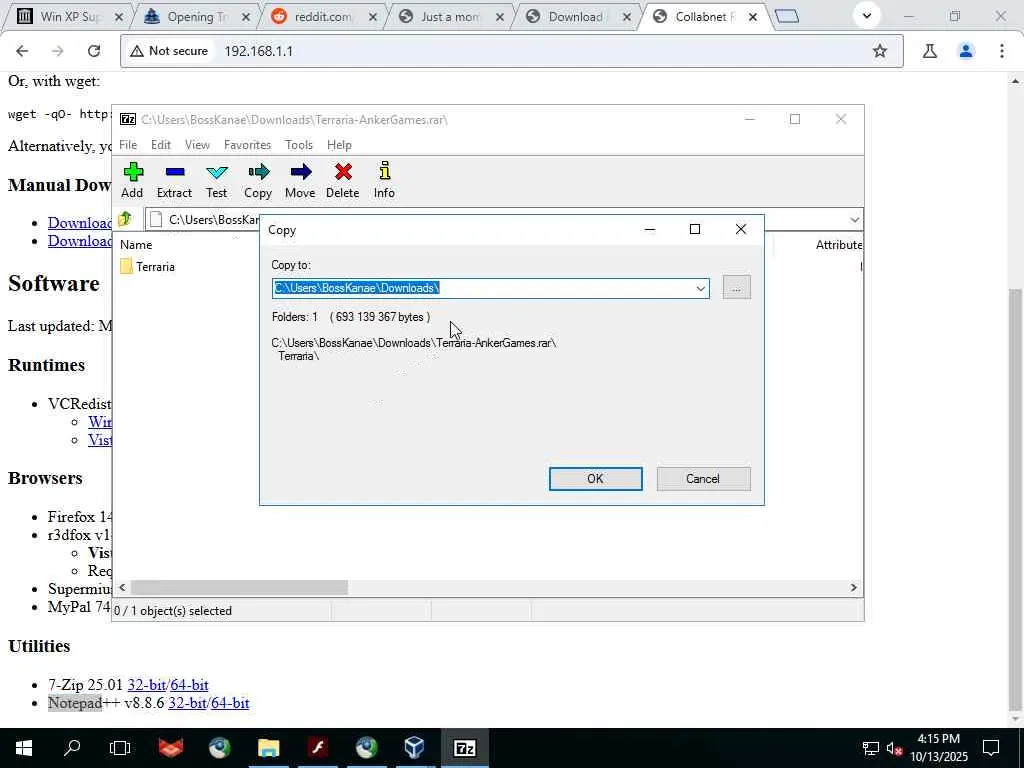Viewport: 1024px width, 768px height.
Task: Click Cancel in the Copy dialog
Action: pos(703,479)
